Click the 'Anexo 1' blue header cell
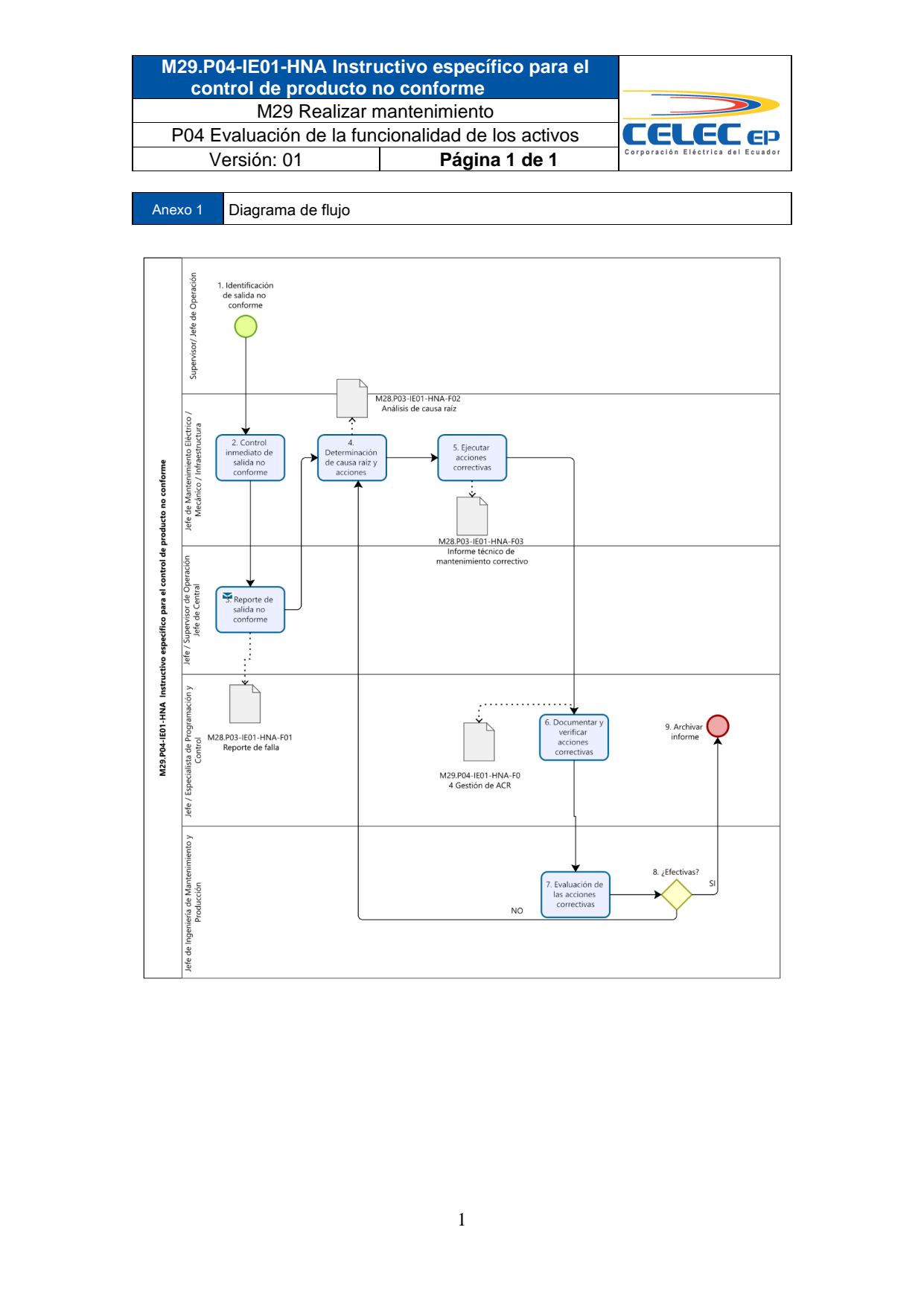The width and height of the screenshot is (924, 1306). click(x=178, y=209)
